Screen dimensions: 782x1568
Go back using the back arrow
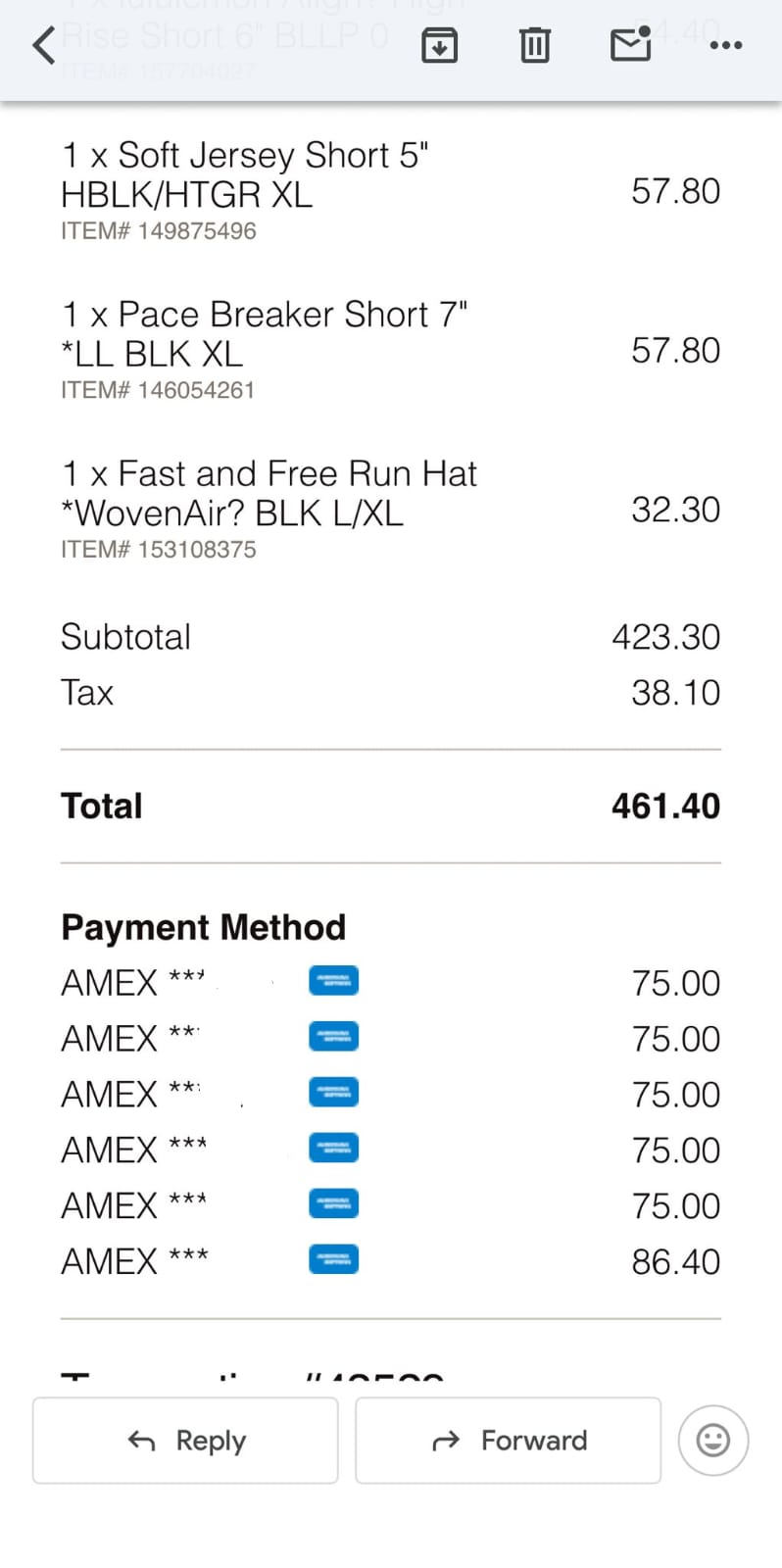pyautogui.click(x=44, y=45)
